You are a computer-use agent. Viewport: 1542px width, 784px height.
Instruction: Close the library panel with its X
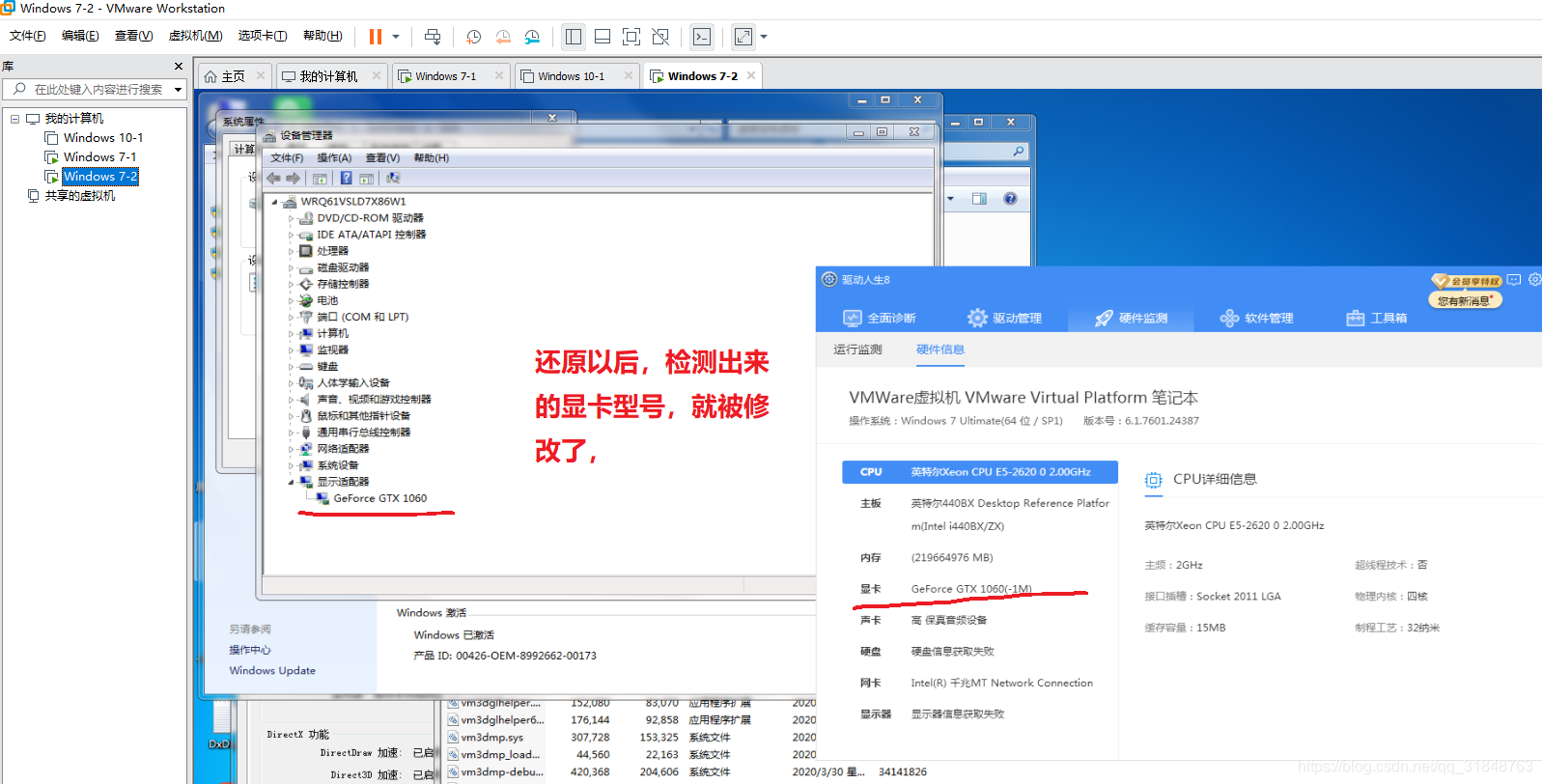[179, 67]
